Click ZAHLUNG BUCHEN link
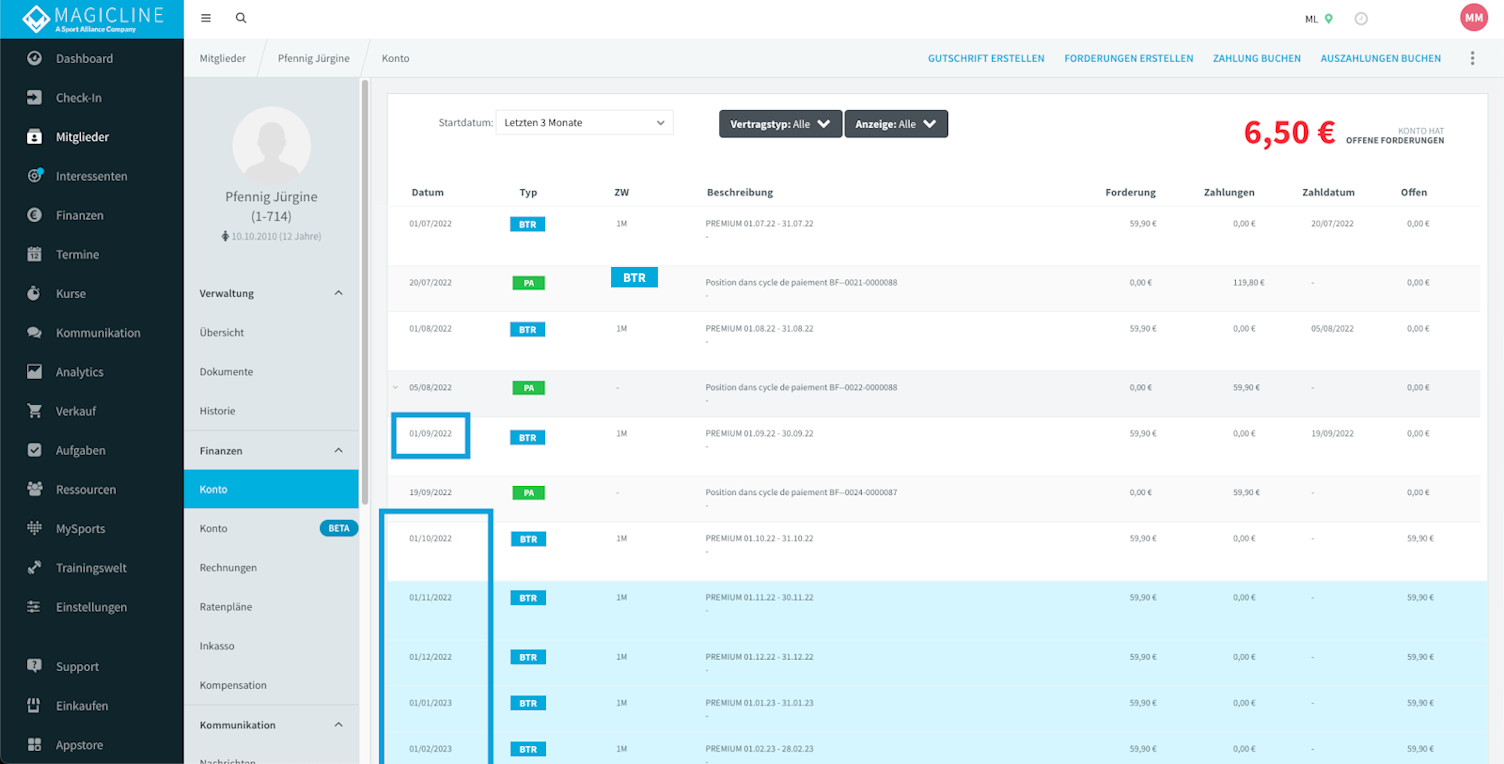This screenshot has width=1504, height=764. (1257, 59)
